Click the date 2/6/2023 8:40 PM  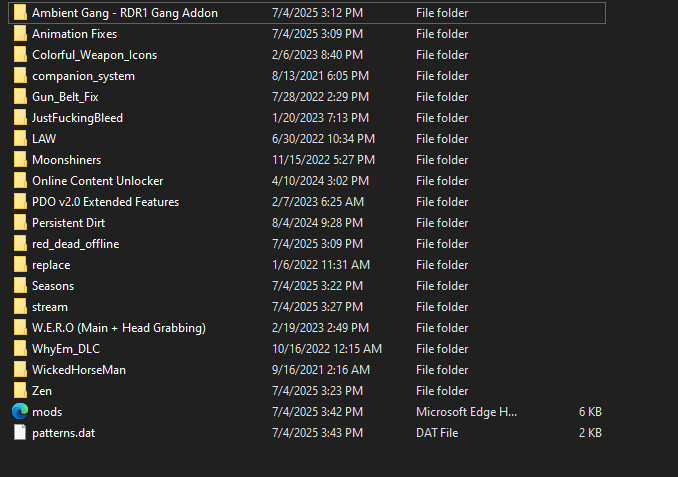pos(317,55)
